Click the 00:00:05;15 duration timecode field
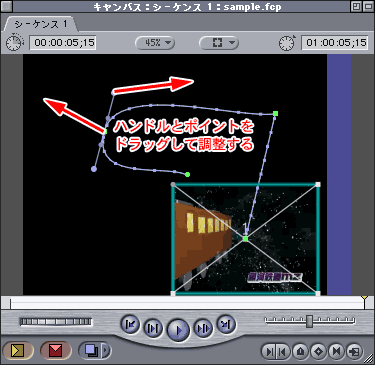 click(x=63, y=43)
